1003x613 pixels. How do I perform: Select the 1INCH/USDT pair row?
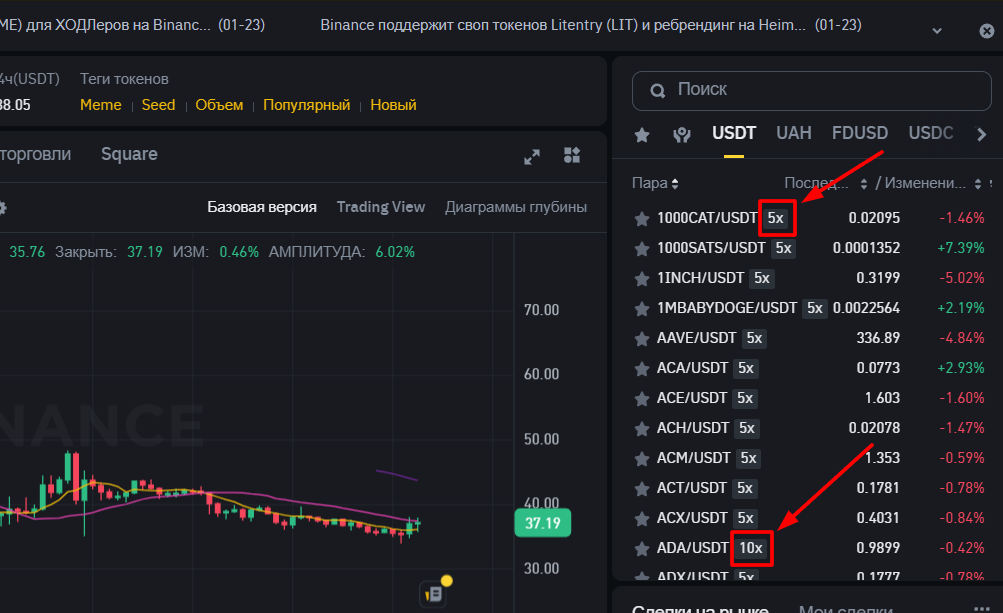[809, 278]
